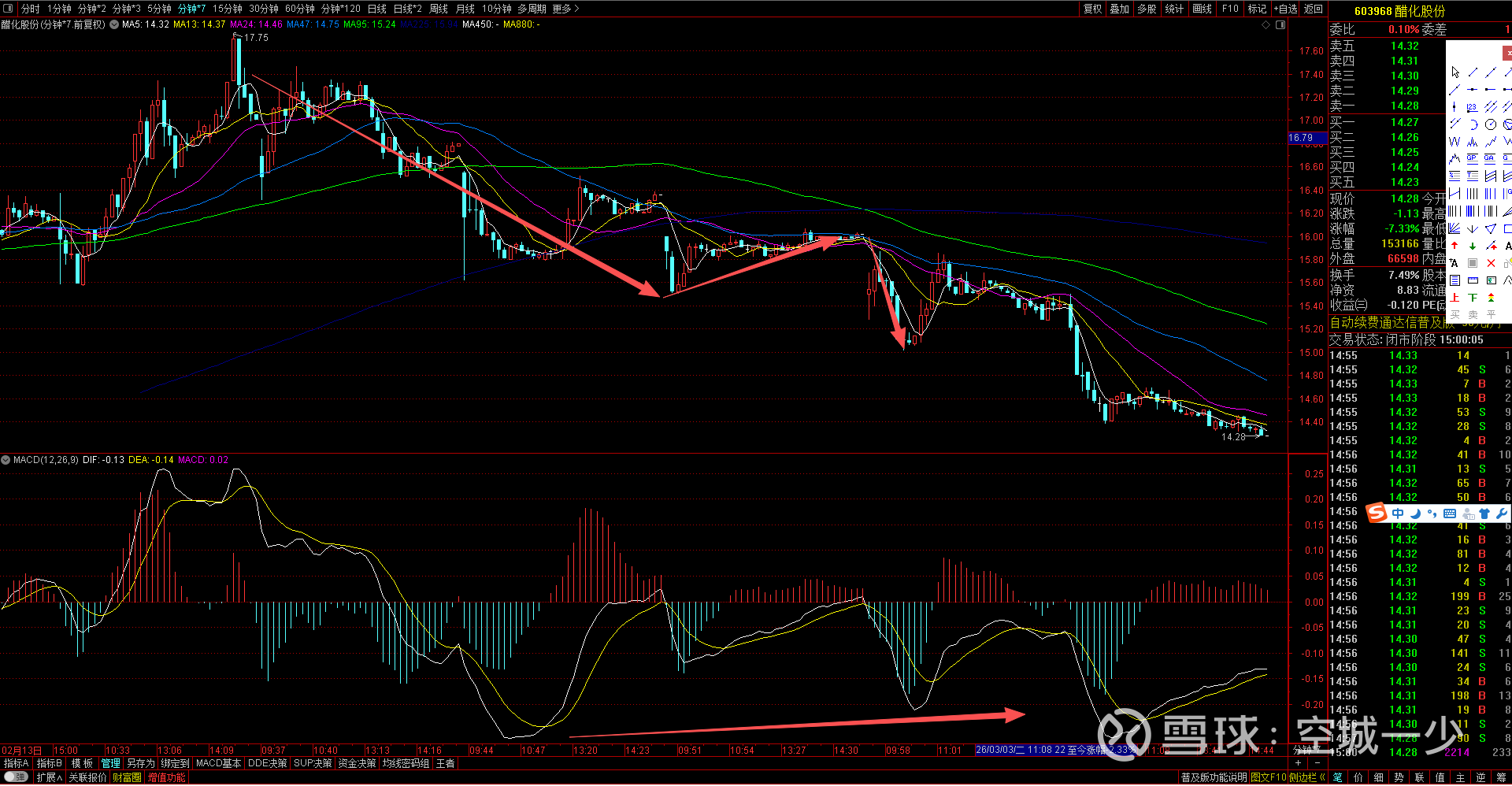
Task: Select the arrow pointer drawing tool
Action: pyautogui.click(x=1455, y=72)
